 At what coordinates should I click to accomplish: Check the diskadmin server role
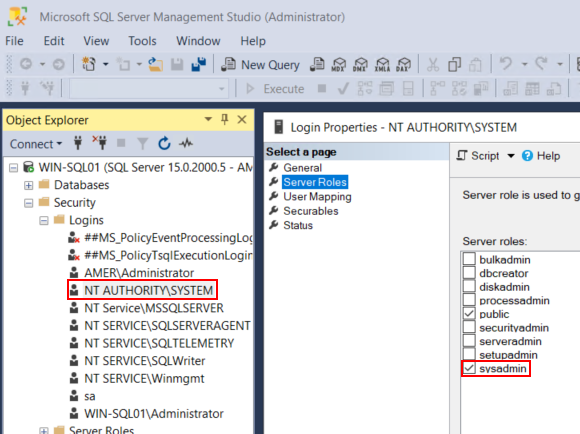click(x=469, y=286)
